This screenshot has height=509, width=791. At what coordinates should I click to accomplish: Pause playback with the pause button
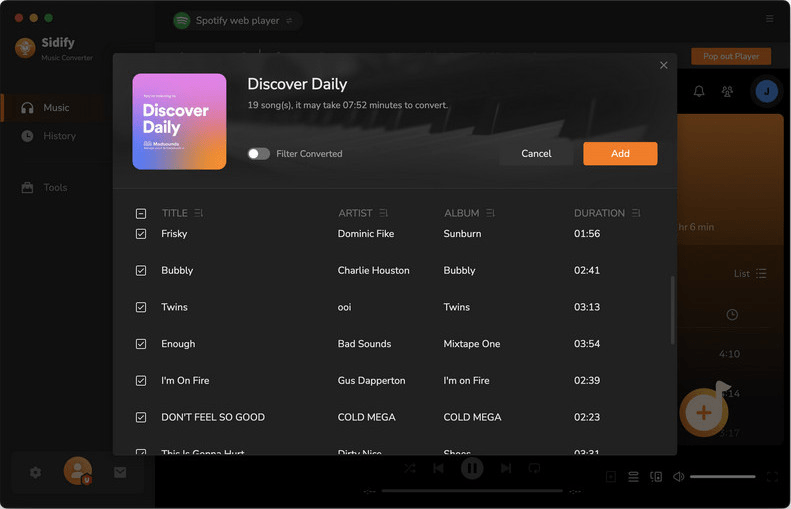[472, 468]
